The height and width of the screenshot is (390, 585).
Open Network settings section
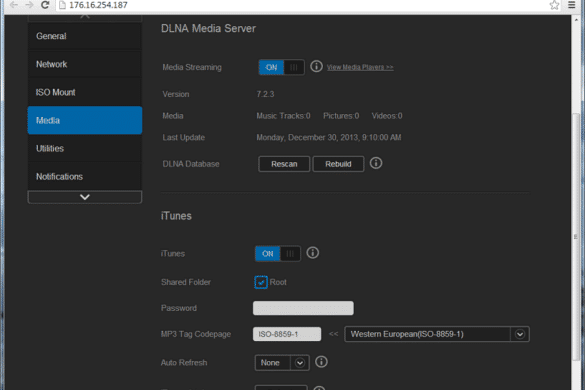pos(85,64)
